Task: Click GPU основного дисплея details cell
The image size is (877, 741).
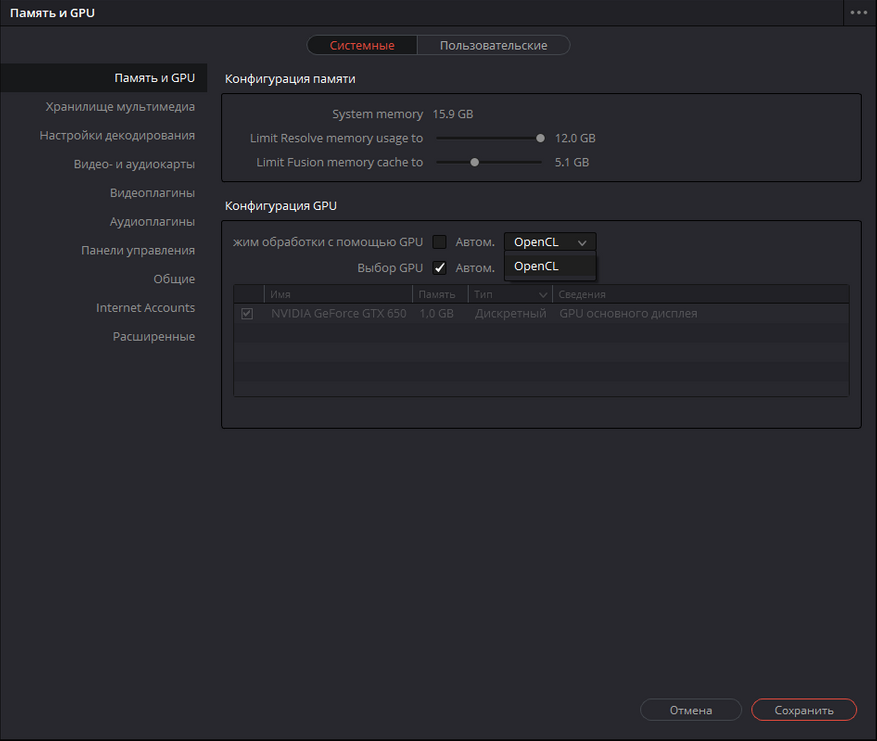Action: [x=628, y=314]
